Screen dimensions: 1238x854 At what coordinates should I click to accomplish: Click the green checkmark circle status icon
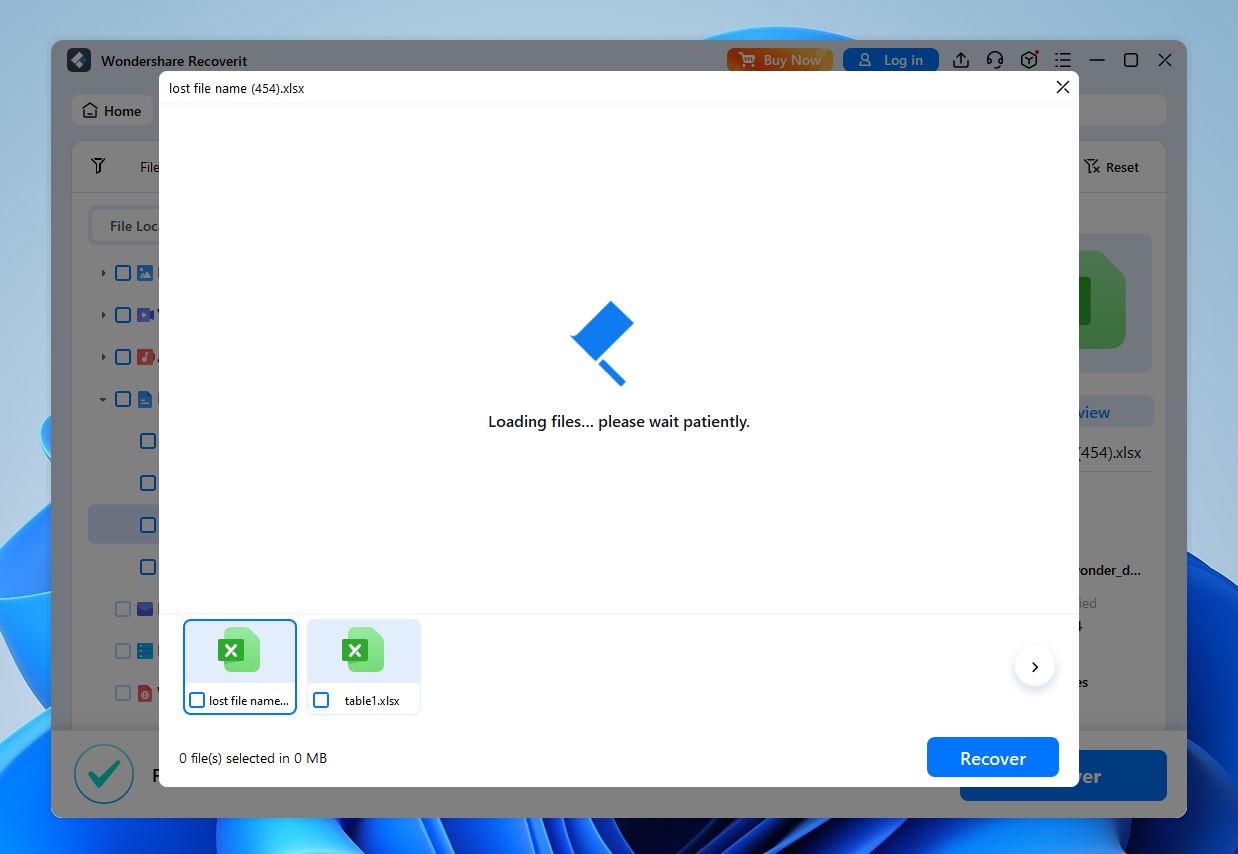[104, 774]
